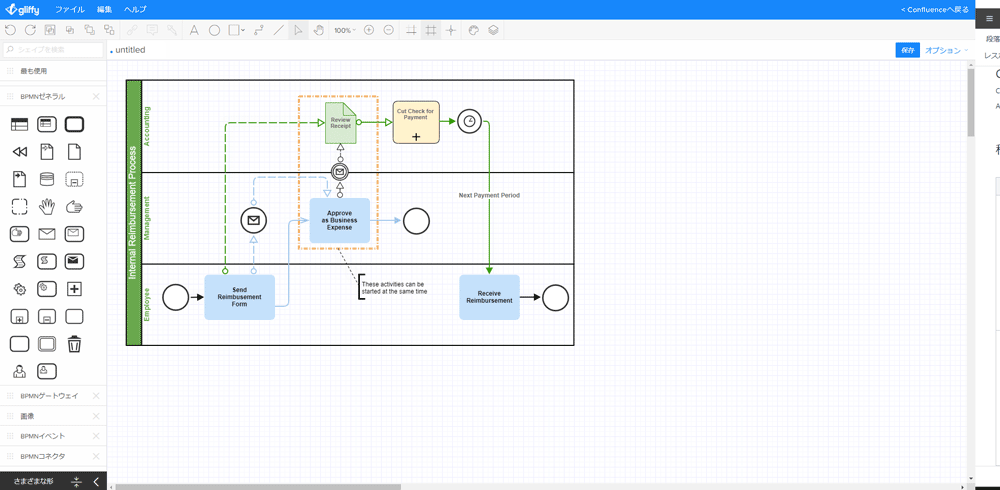This screenshot has width=1000, height=490.
Task: Open the ファイル menu
Action: click(68, 10)
